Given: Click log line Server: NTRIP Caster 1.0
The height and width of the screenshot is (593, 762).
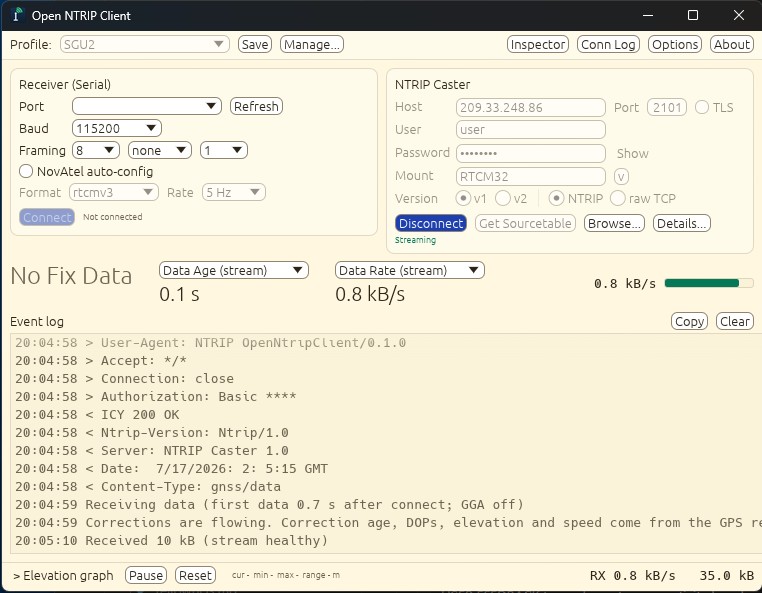Looking at the screenshot, I should [x=152, y=451].
